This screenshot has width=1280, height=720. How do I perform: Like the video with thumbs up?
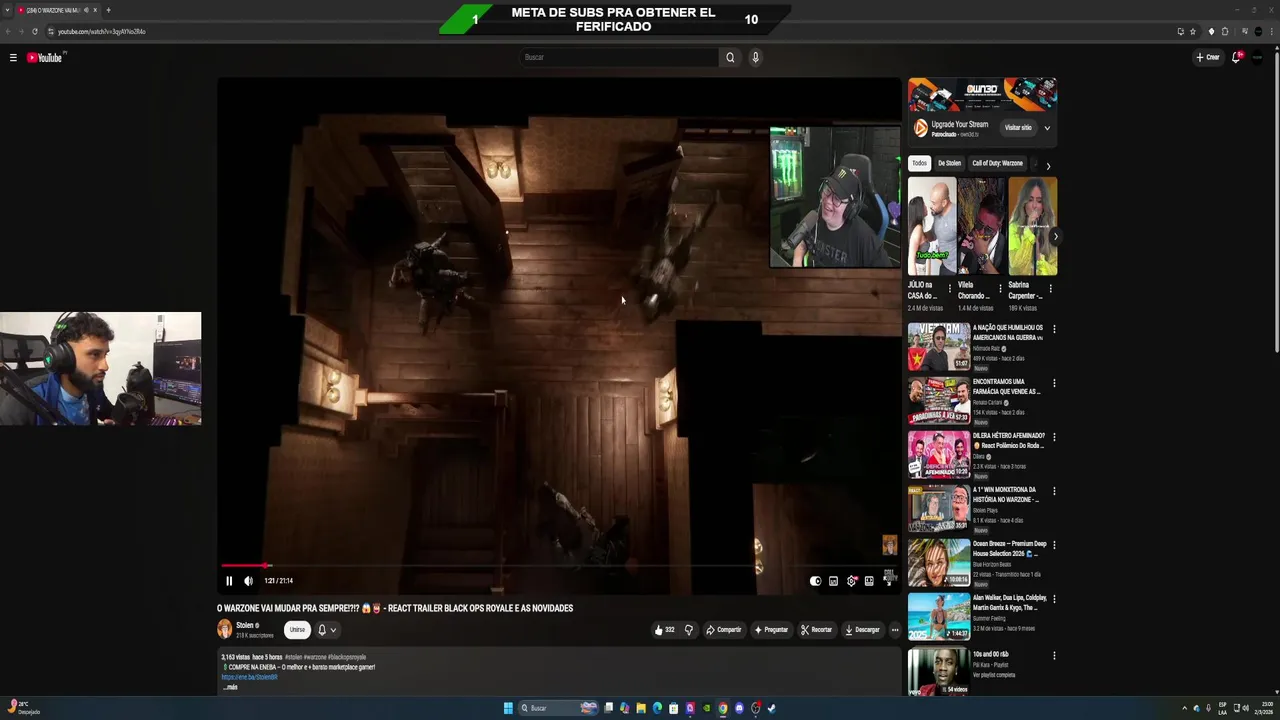coord(664,630)
